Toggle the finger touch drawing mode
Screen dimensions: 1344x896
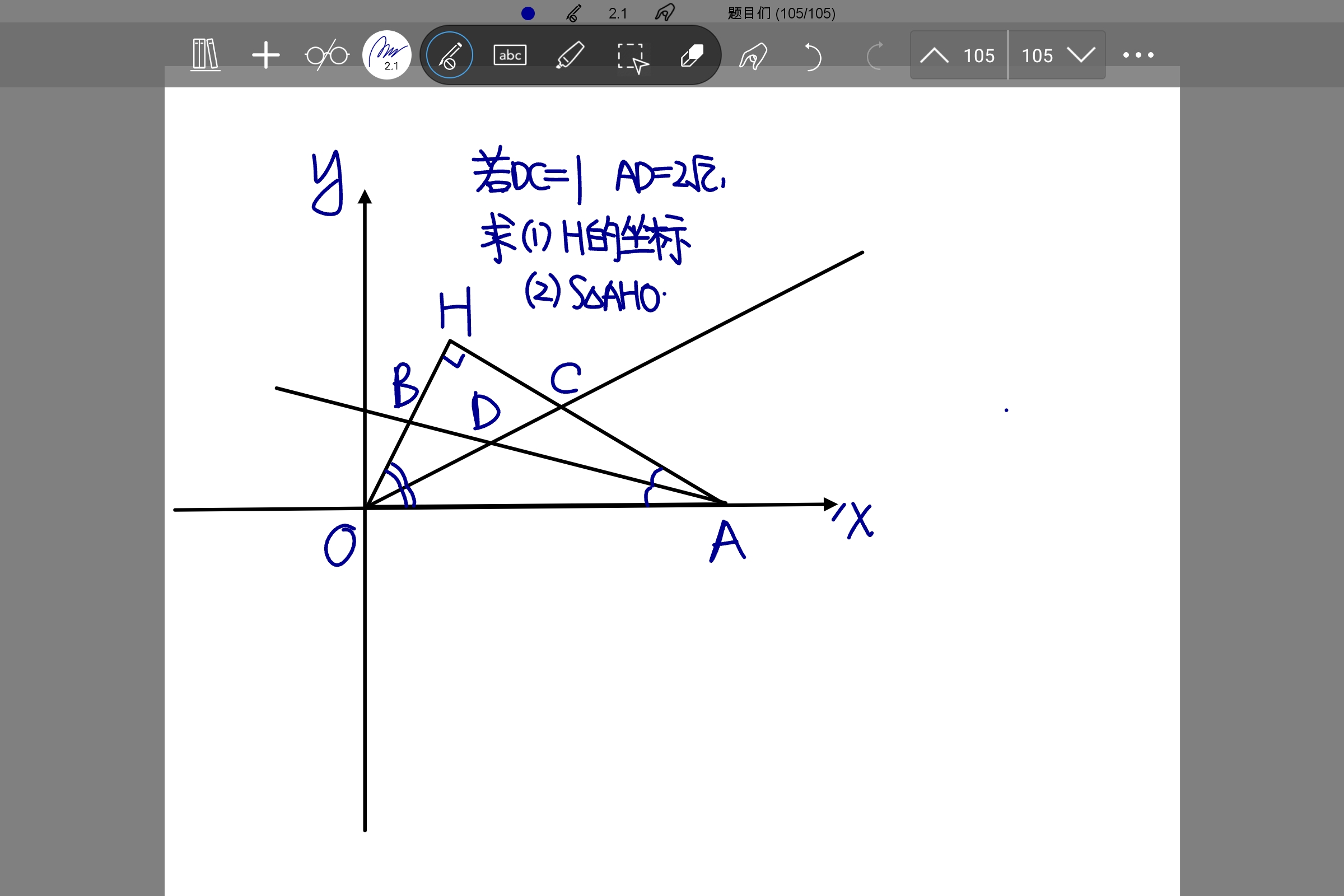point(753,56)
